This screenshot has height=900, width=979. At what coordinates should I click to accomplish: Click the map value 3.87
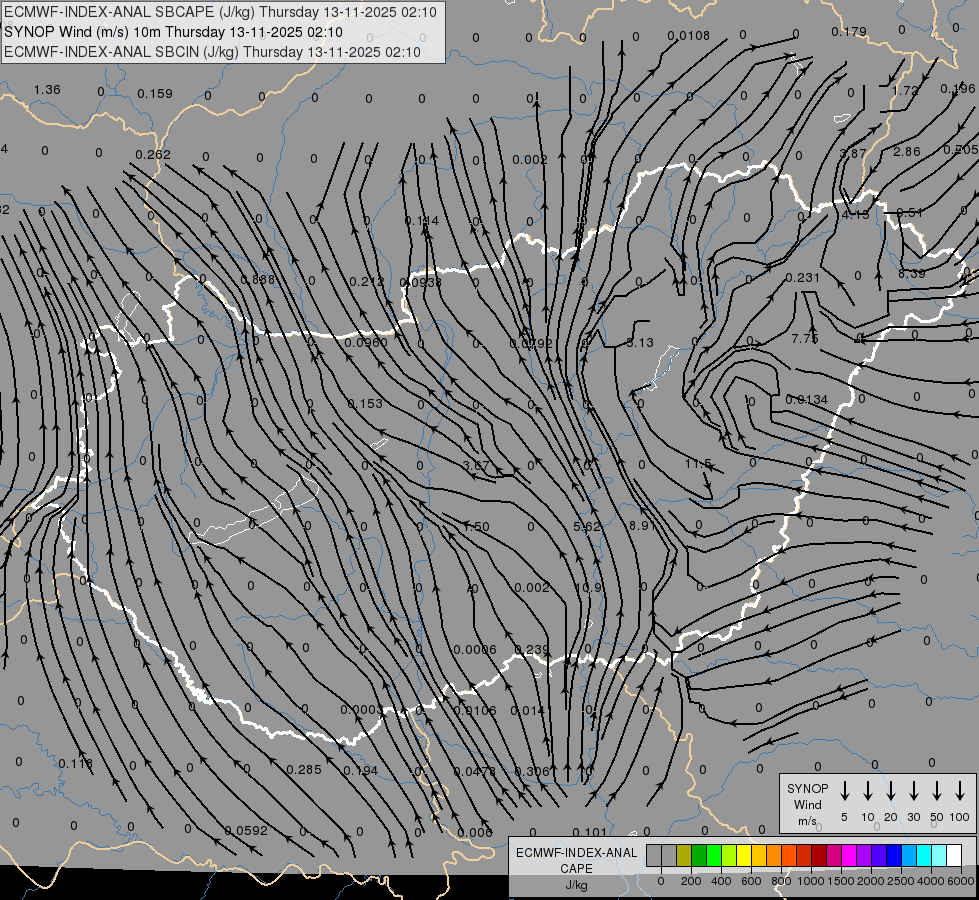pos(853,154)
